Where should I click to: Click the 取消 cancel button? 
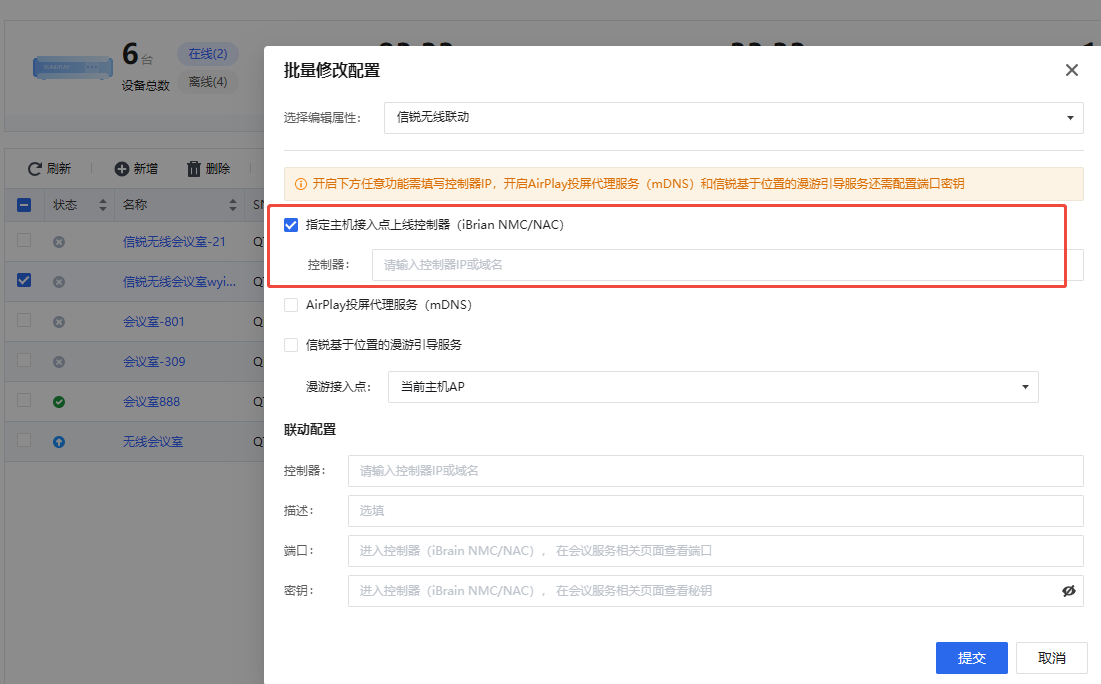point(1051,658)
